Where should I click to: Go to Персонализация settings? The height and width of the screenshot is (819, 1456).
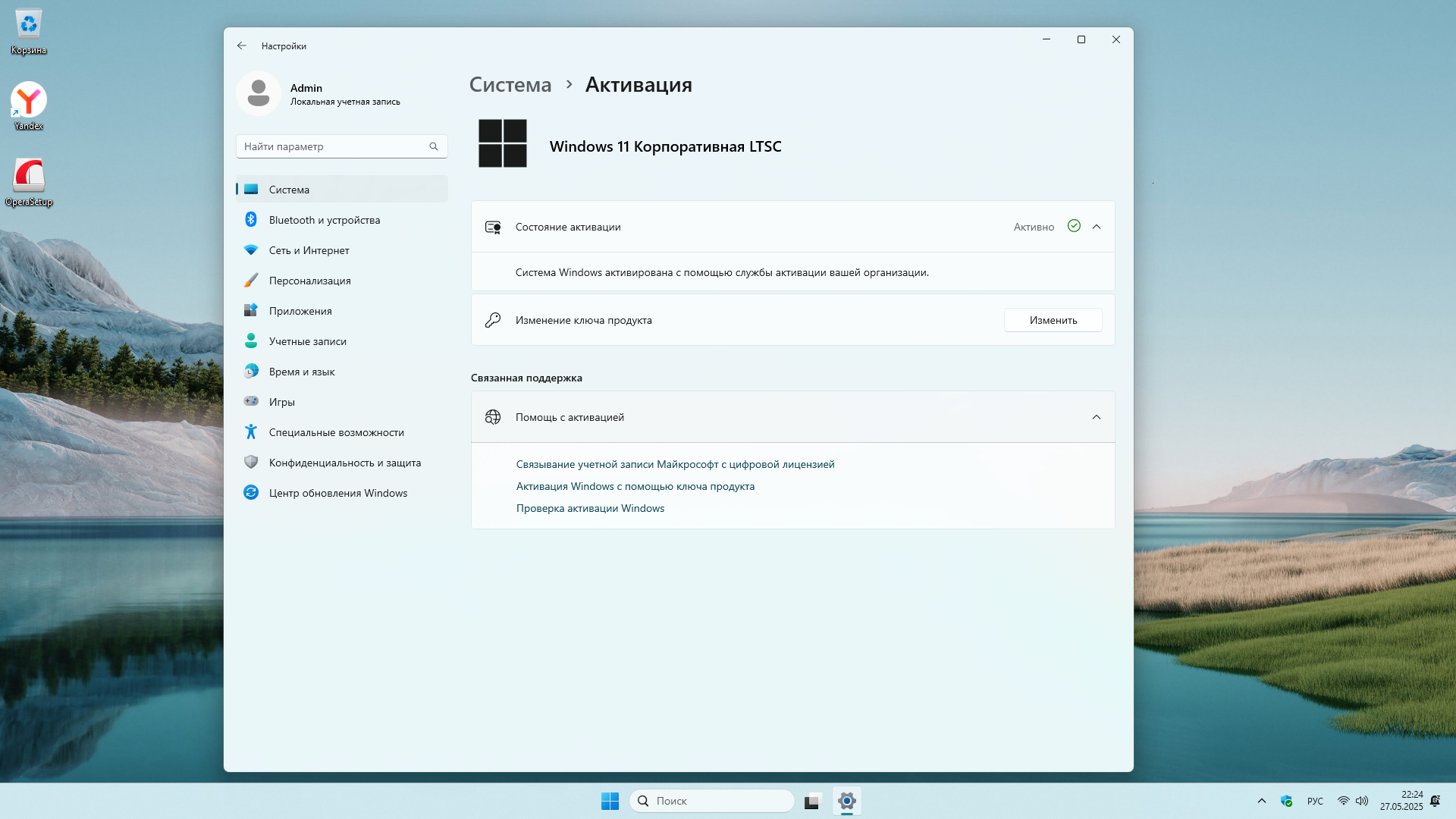coord(309,281)
